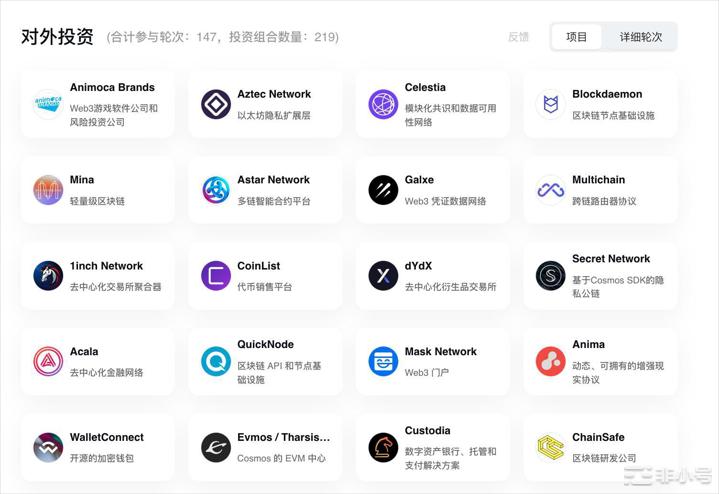Click the 反馈 feedback link
This screenshot has width=719, height=494.
[518, 37]
